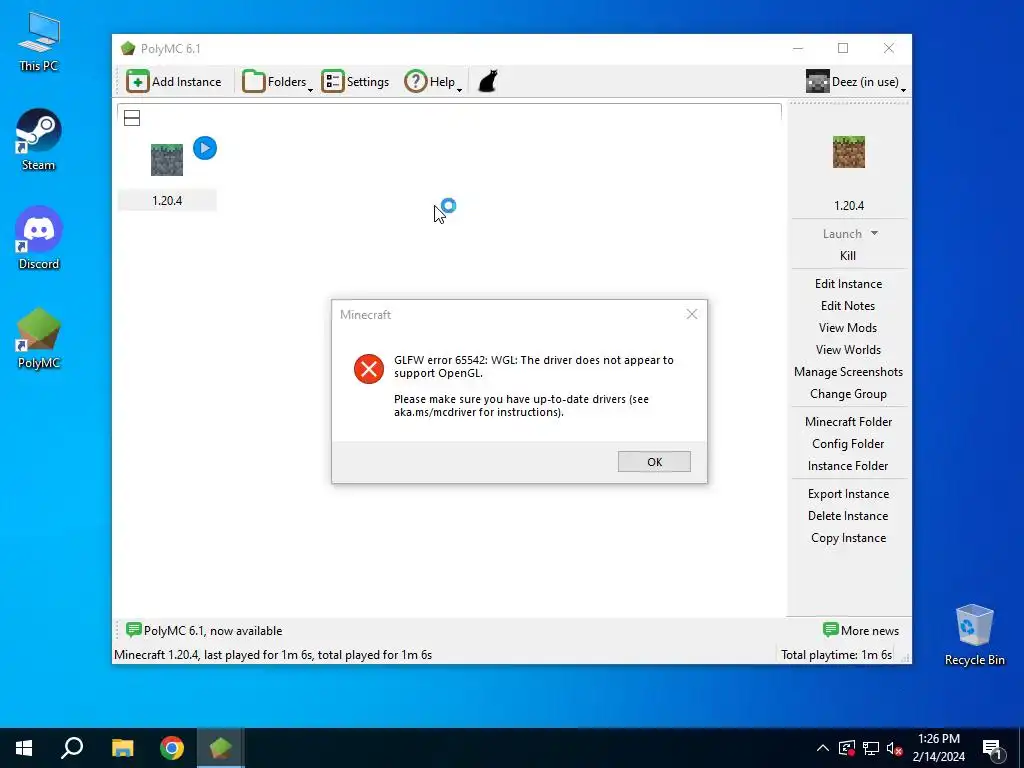Click Export Instance
The width and height of the screenshot is (1024, 768).
pyautogui.click(x=848, y=494)
